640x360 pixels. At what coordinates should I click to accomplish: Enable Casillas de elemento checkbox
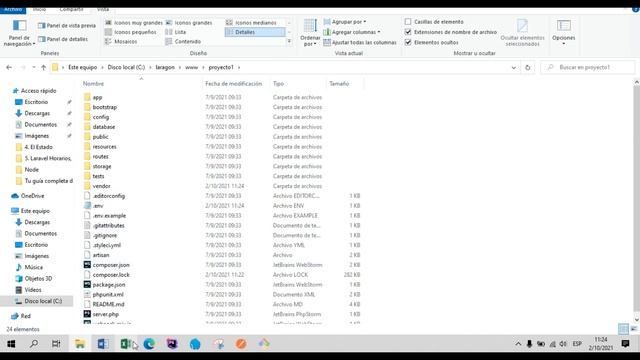pyautogui.click(x=408, y=22)
